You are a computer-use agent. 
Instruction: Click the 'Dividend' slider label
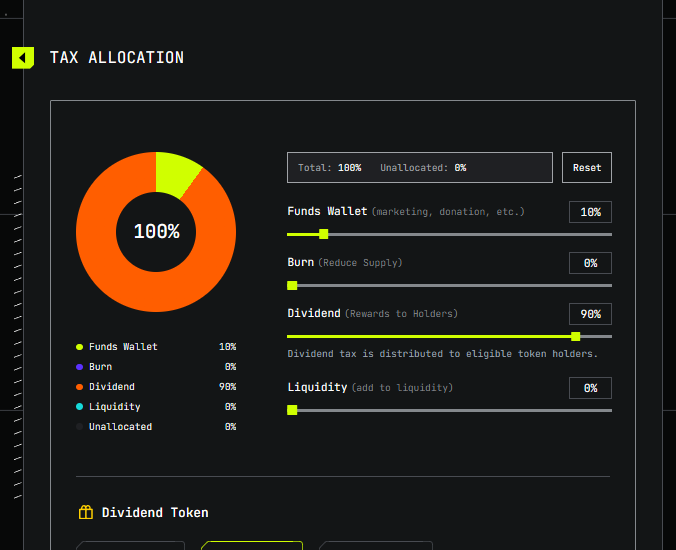tap(314, 313)
